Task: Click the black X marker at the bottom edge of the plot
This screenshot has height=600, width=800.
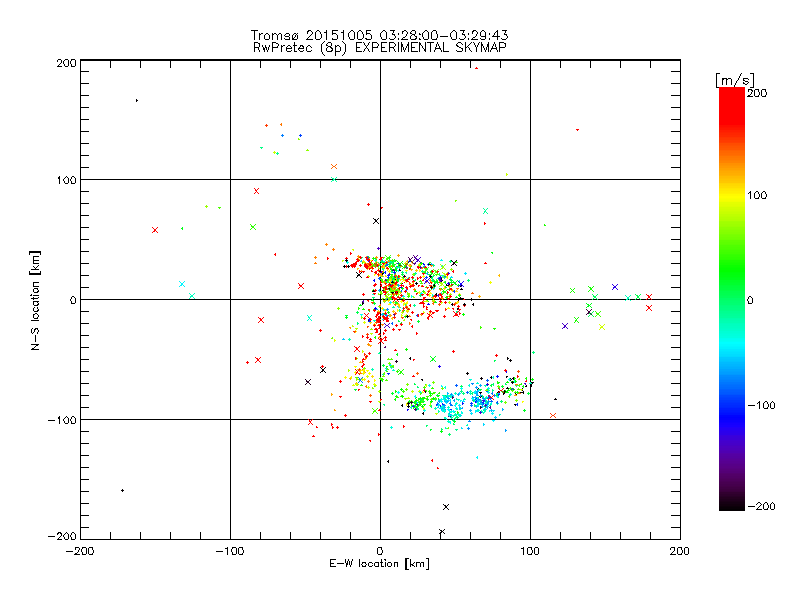Action: coord(442,532)
